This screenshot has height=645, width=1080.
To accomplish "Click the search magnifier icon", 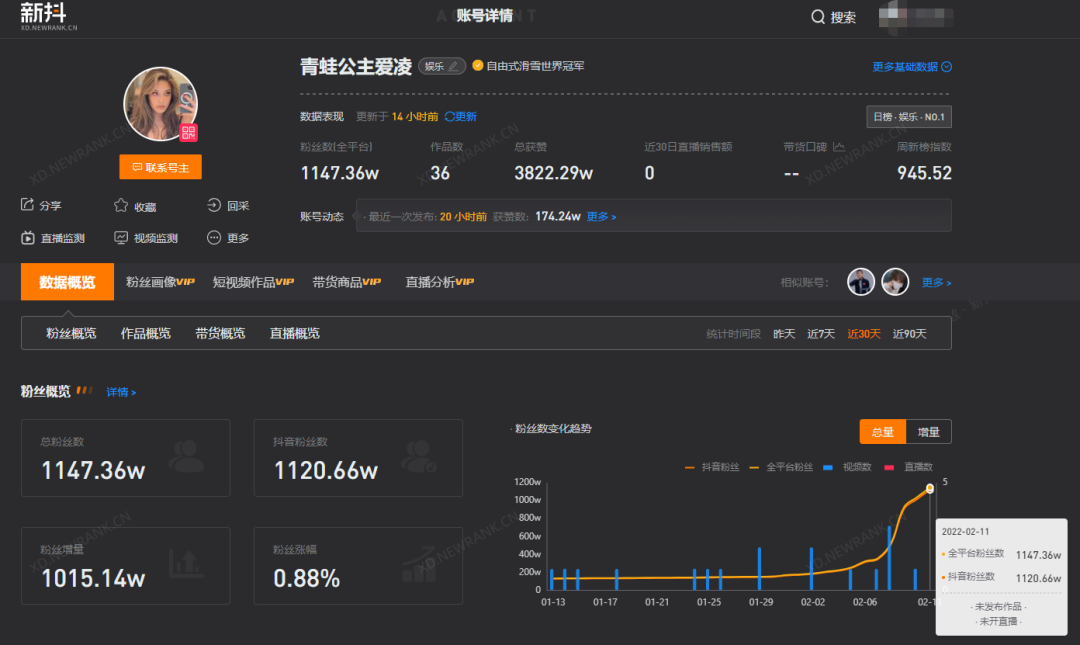I will click(818, 17).
